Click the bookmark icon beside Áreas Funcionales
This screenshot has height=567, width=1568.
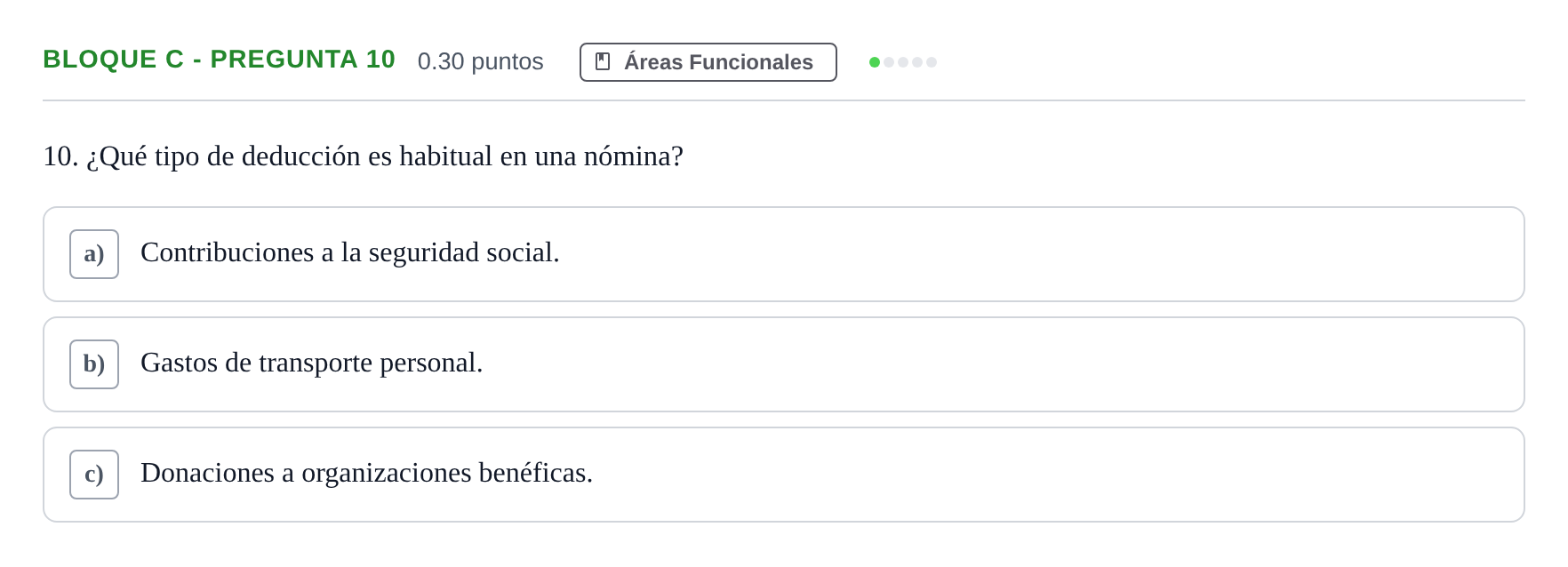pyautogui.click(x=603, y=61)
